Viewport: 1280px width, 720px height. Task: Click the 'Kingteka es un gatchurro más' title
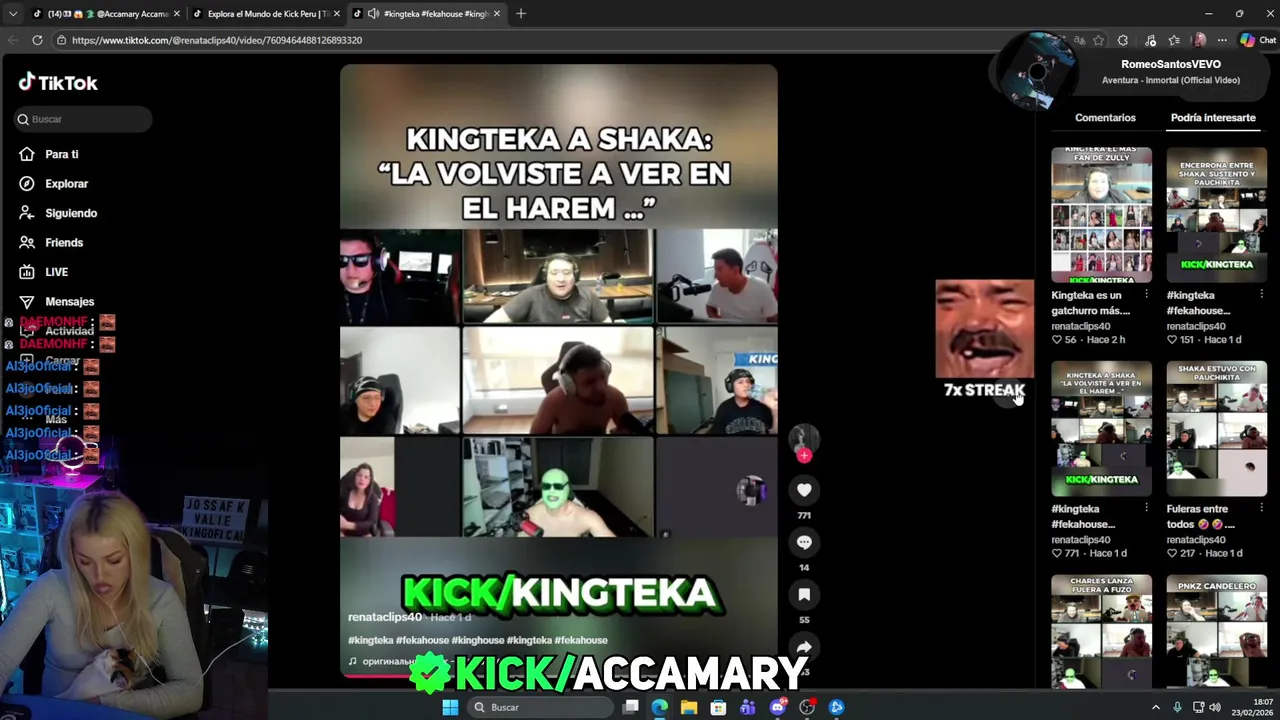click(1090, 303)
